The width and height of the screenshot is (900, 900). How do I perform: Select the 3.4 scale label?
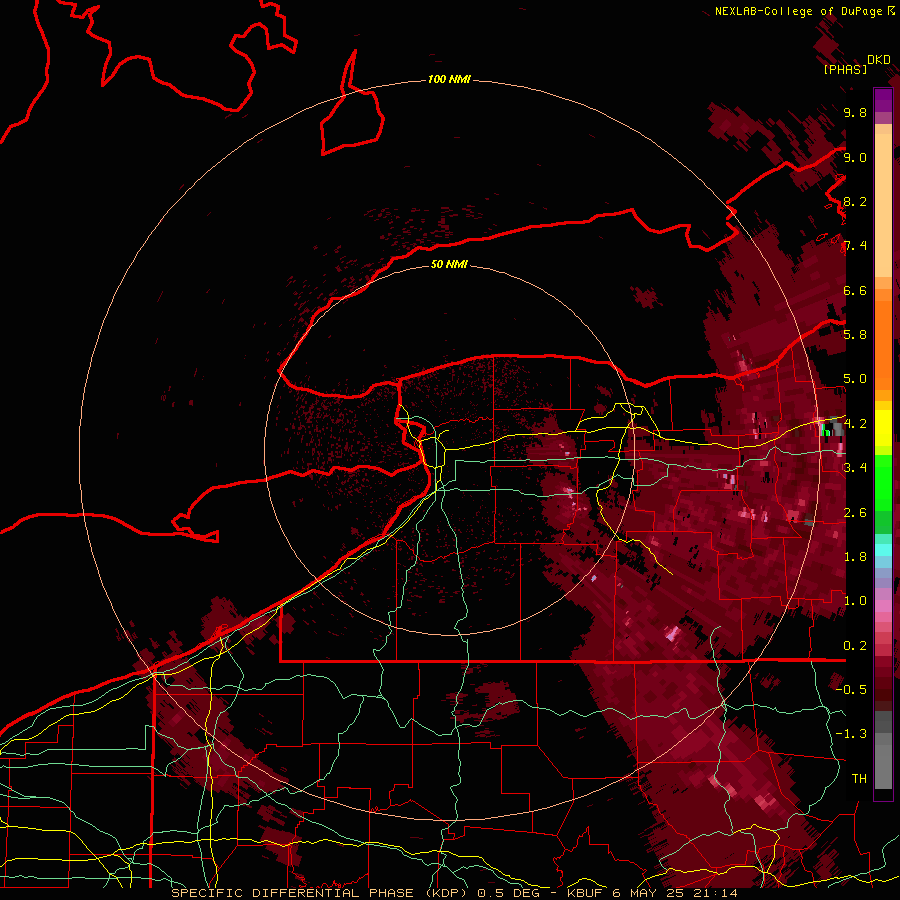(x=855, y=468)
